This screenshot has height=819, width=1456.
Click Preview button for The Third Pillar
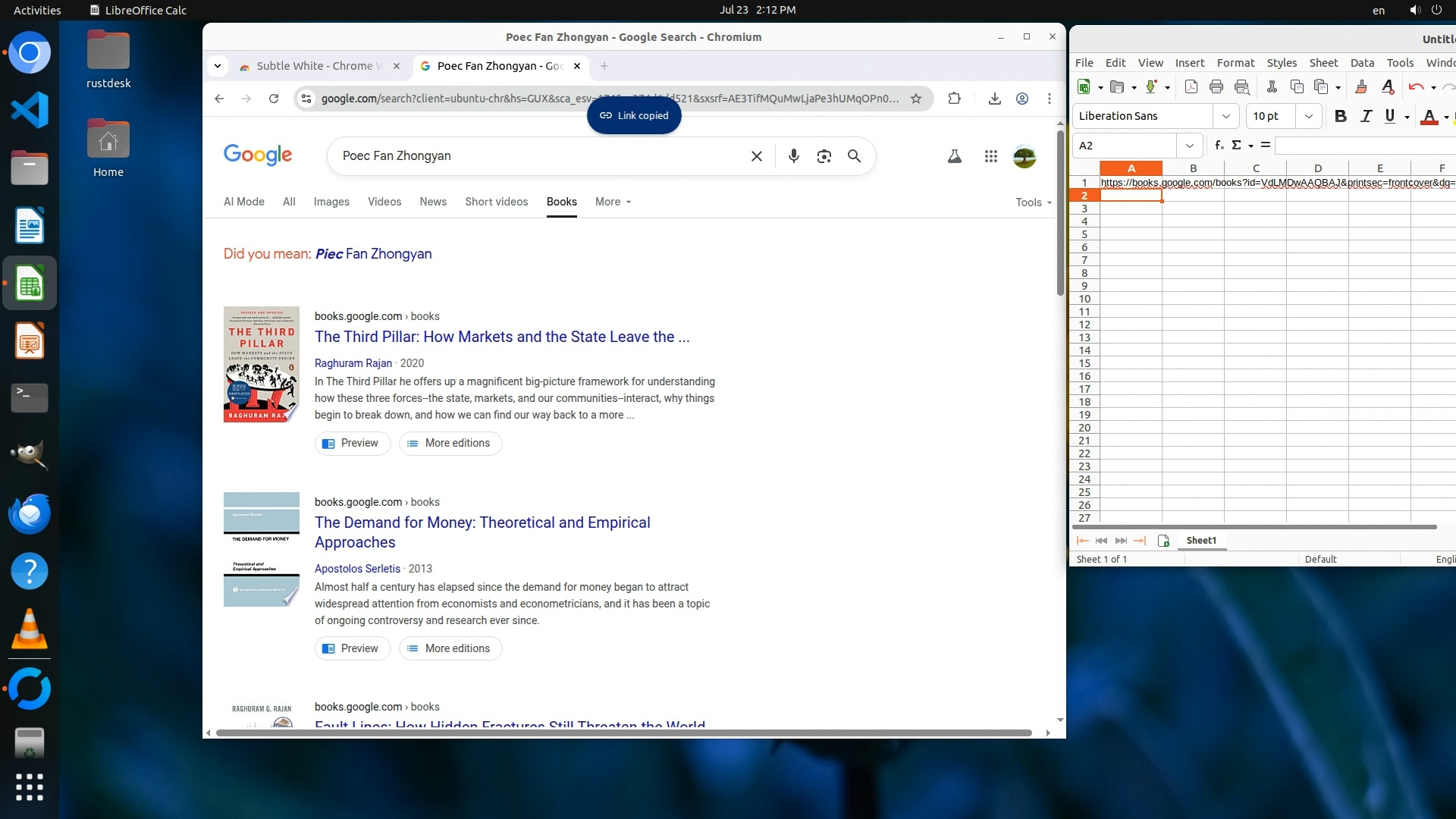pos(352,443)
